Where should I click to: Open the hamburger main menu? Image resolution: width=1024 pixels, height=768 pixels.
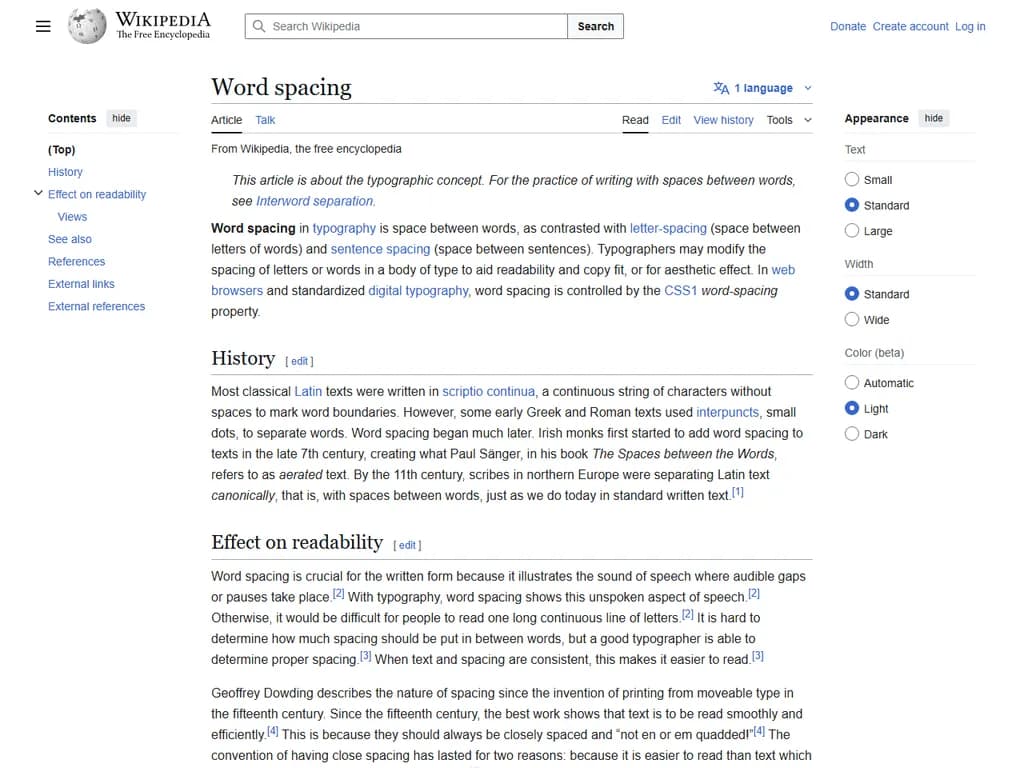pos(42,26)
